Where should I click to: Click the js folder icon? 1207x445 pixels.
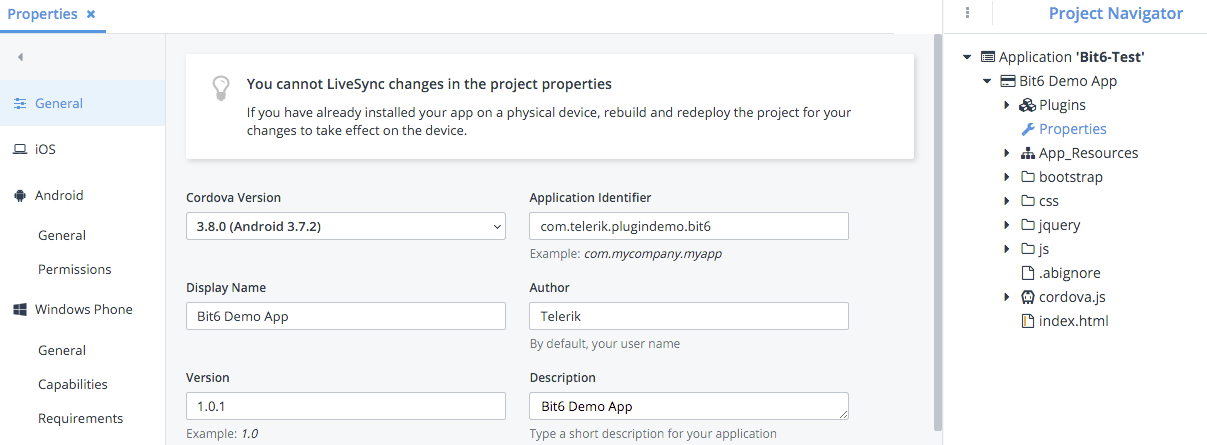pos(1027,249)
